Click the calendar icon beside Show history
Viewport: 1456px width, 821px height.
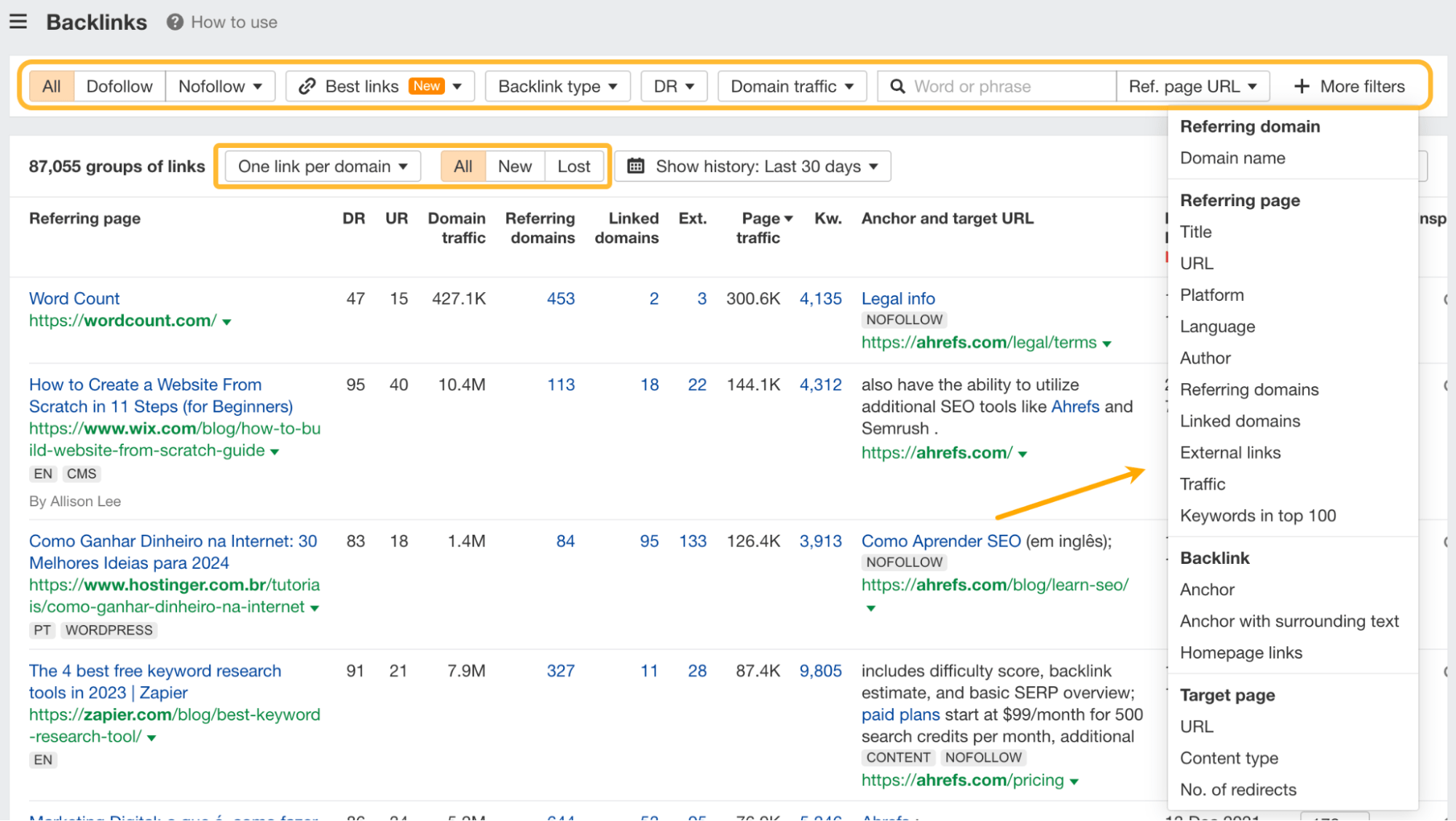coord(636,166)
